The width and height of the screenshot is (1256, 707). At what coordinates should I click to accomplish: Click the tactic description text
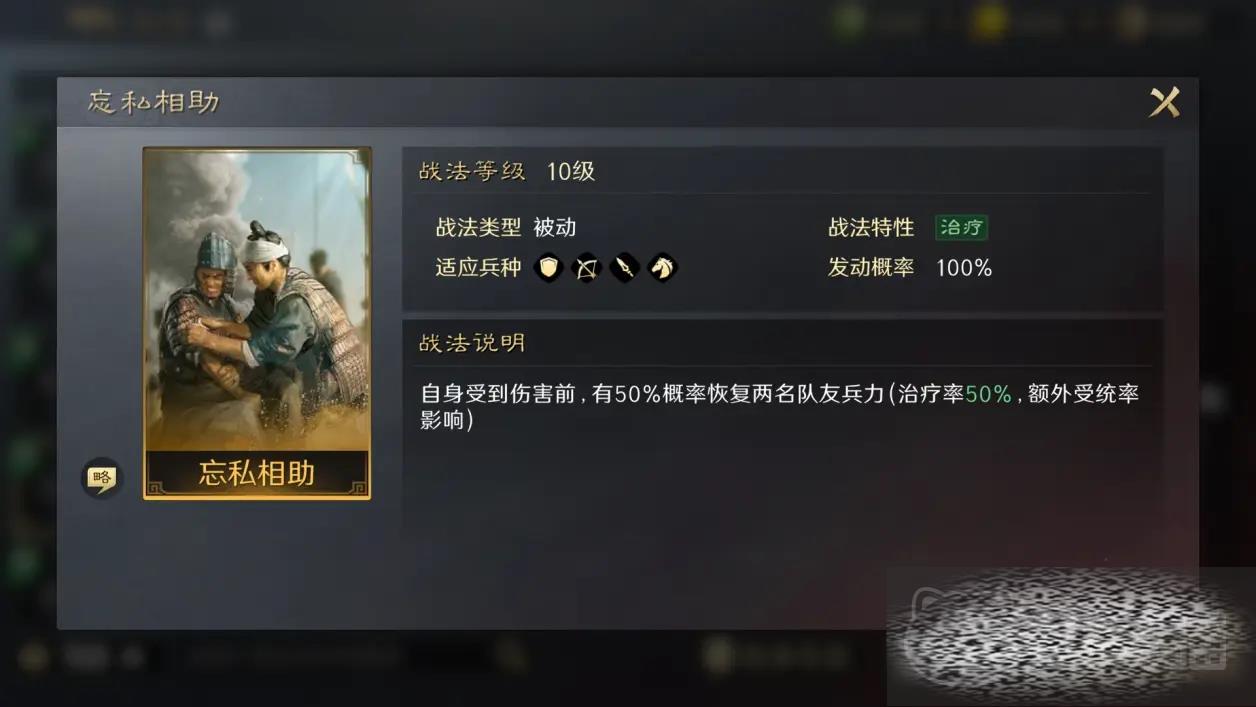[779, 406]
